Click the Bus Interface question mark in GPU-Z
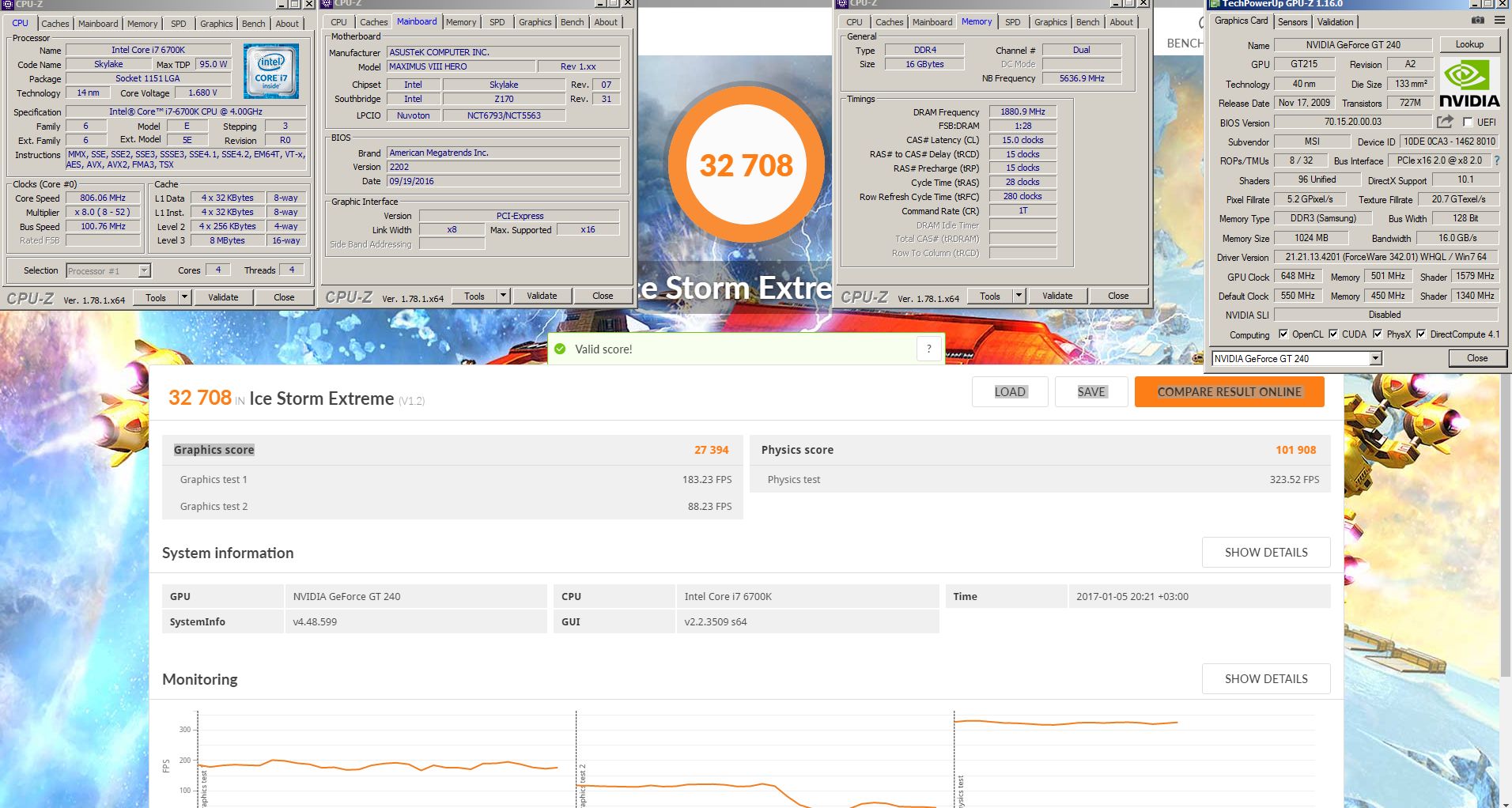Viewport: 1512px width, 808px height. pos(1496,160)
